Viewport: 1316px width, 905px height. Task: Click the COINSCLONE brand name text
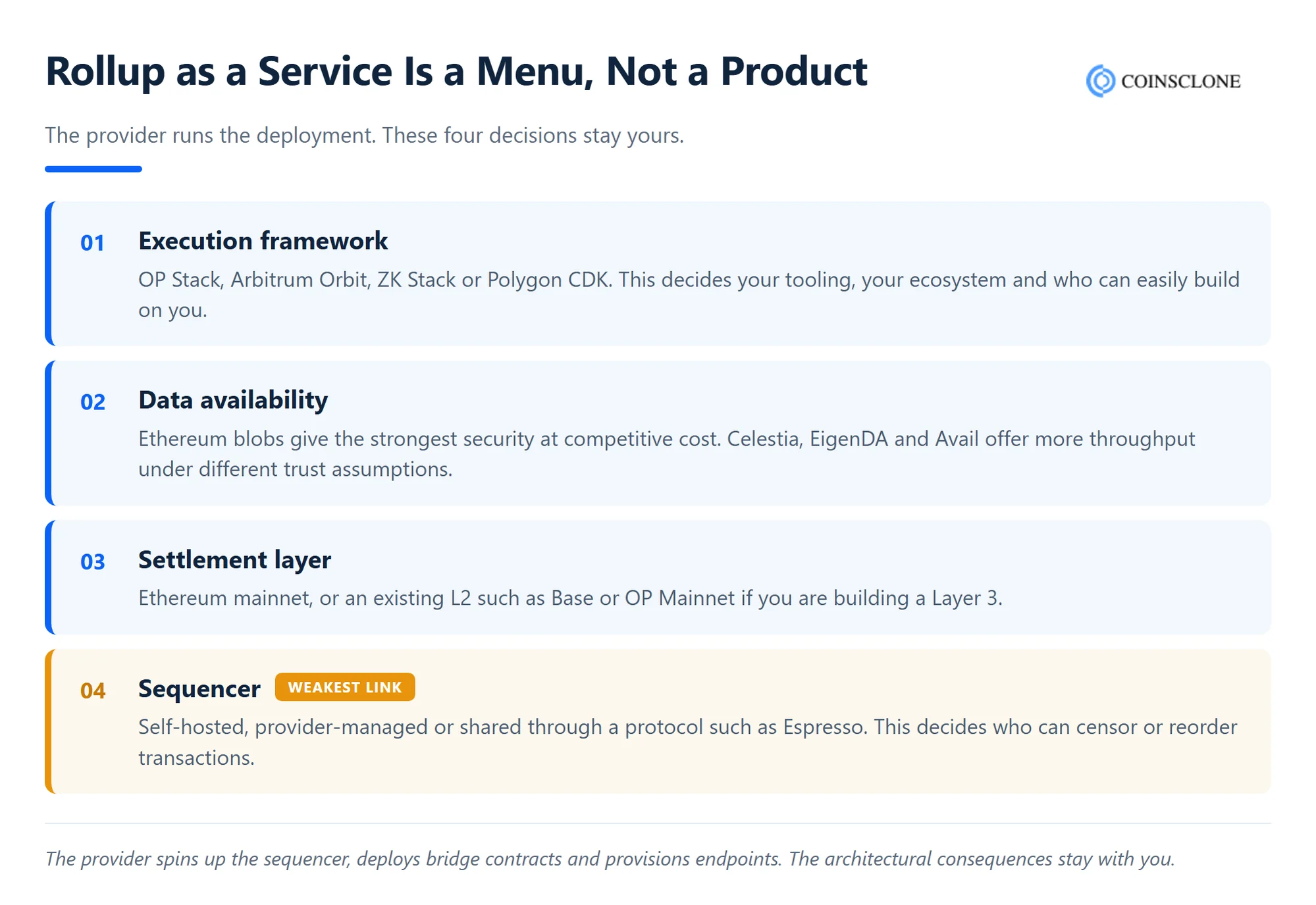(x=1180, y=82)
